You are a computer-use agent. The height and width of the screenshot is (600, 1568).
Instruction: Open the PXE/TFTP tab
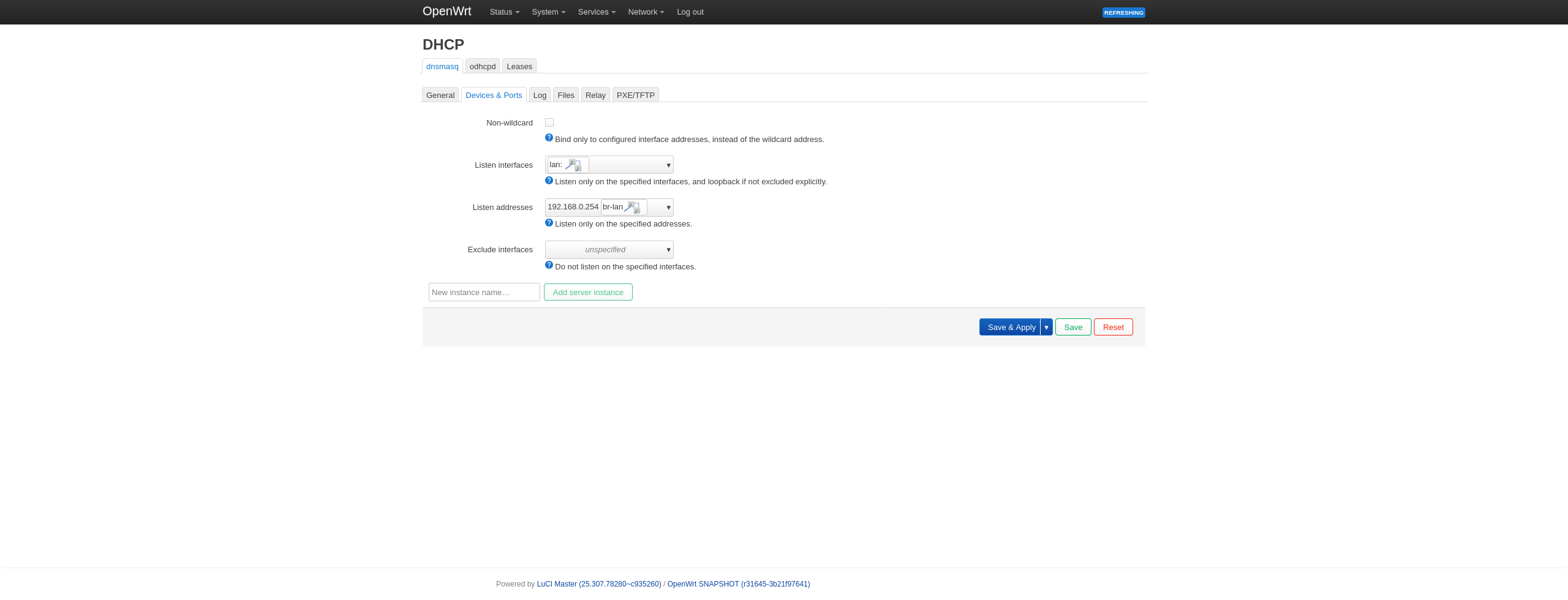636,95
